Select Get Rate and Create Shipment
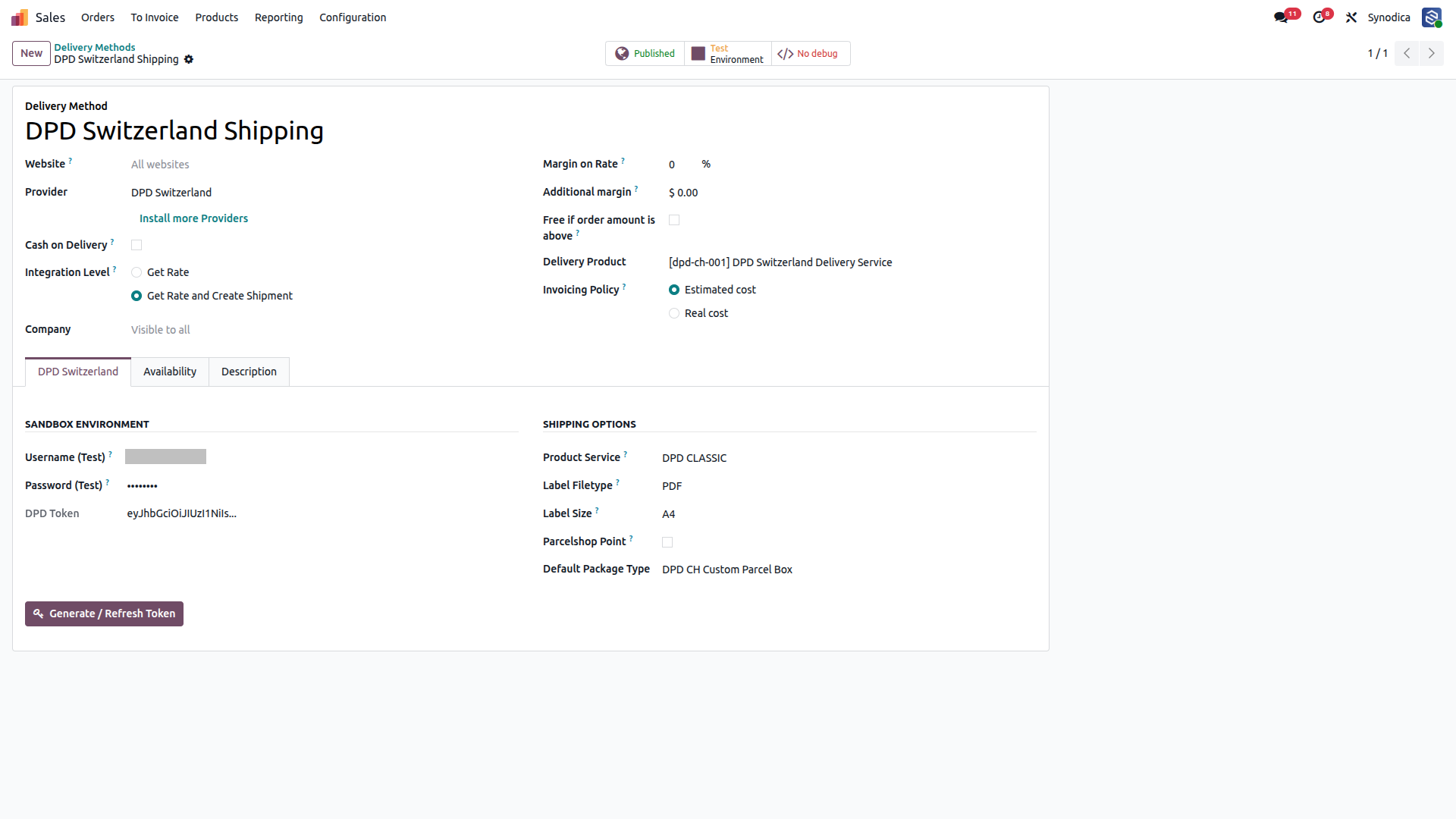 point(136,296)
